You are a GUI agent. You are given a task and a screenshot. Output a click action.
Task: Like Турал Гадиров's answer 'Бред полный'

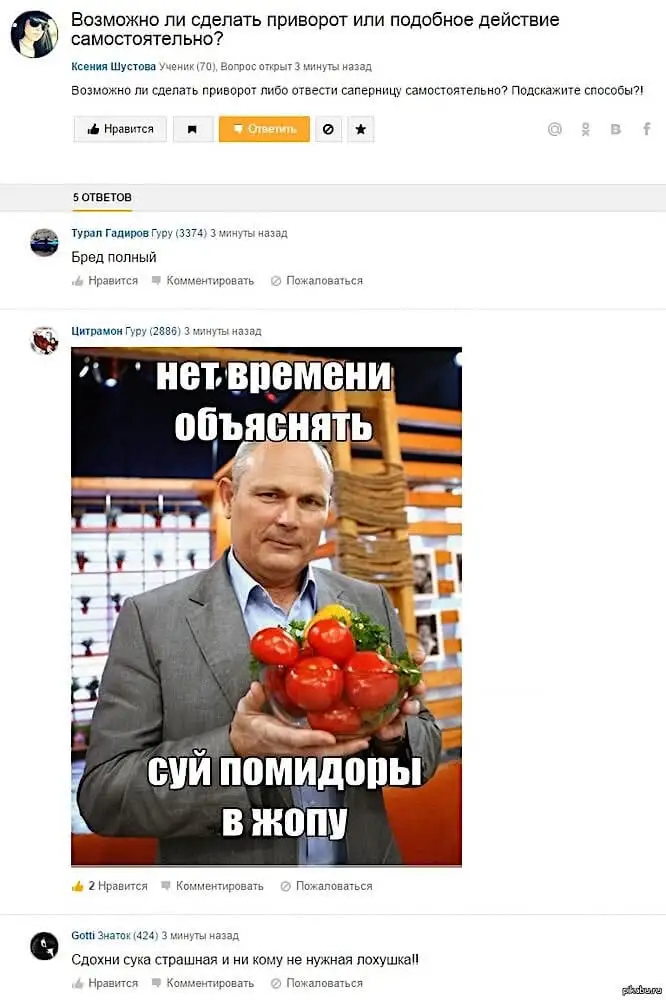(105, 281)
